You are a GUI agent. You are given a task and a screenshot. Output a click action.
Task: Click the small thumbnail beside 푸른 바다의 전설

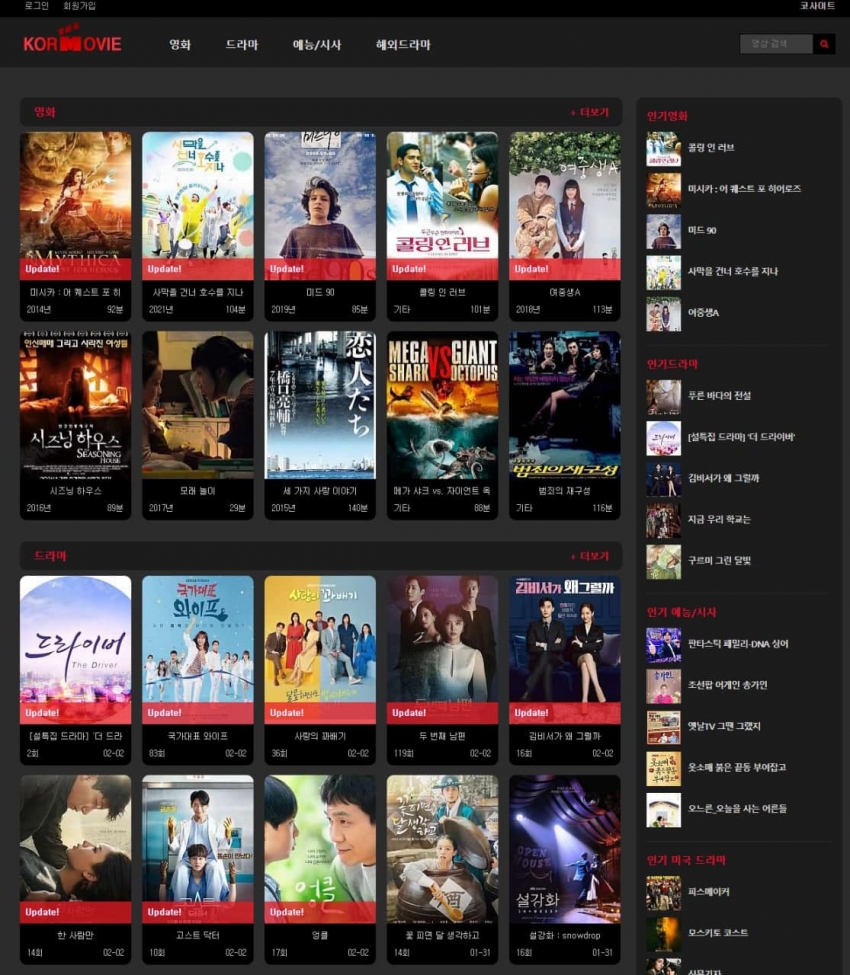pos(663,397)
